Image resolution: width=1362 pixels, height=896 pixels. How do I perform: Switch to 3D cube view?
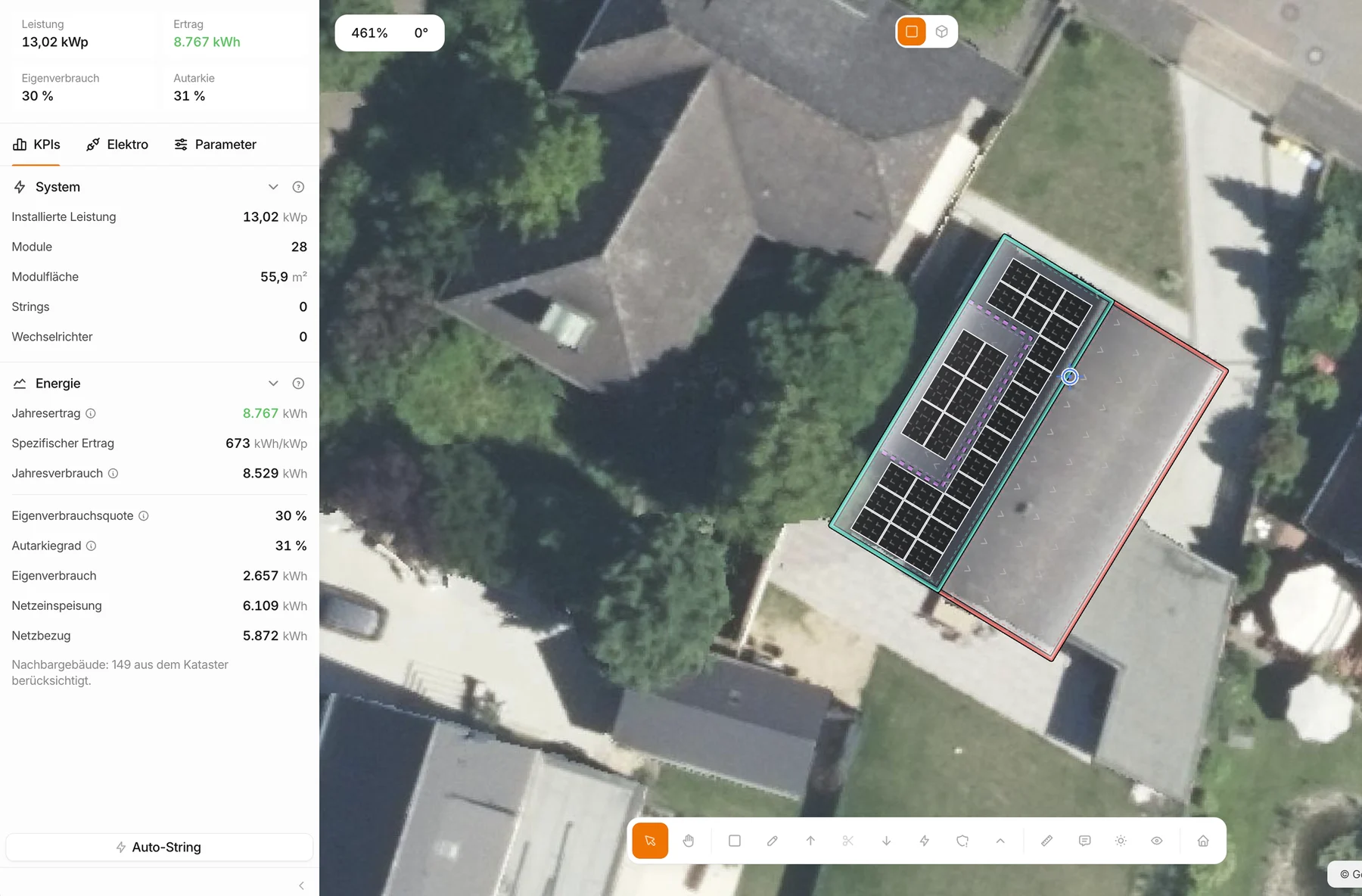point(942,32)
